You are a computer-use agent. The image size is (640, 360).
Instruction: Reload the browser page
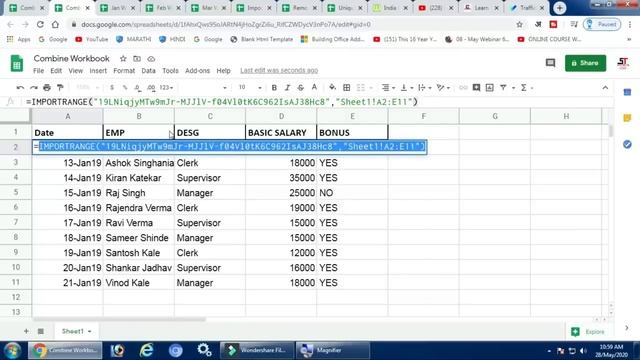(40, 24)
